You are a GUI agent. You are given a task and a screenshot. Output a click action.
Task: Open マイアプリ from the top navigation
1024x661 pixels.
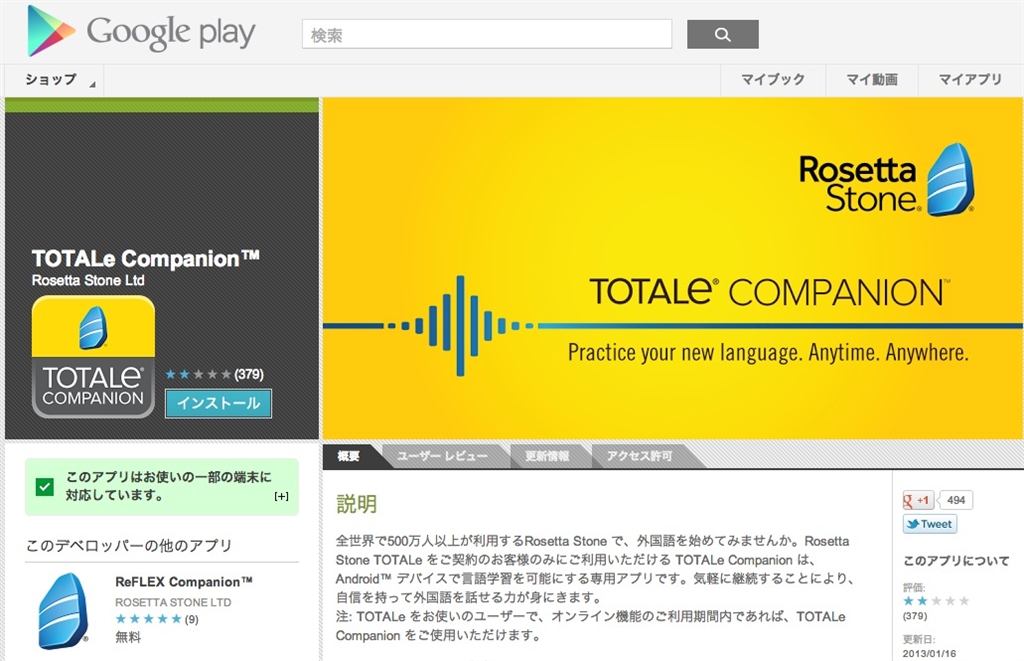pyautogui.click(x=970, y=80)
